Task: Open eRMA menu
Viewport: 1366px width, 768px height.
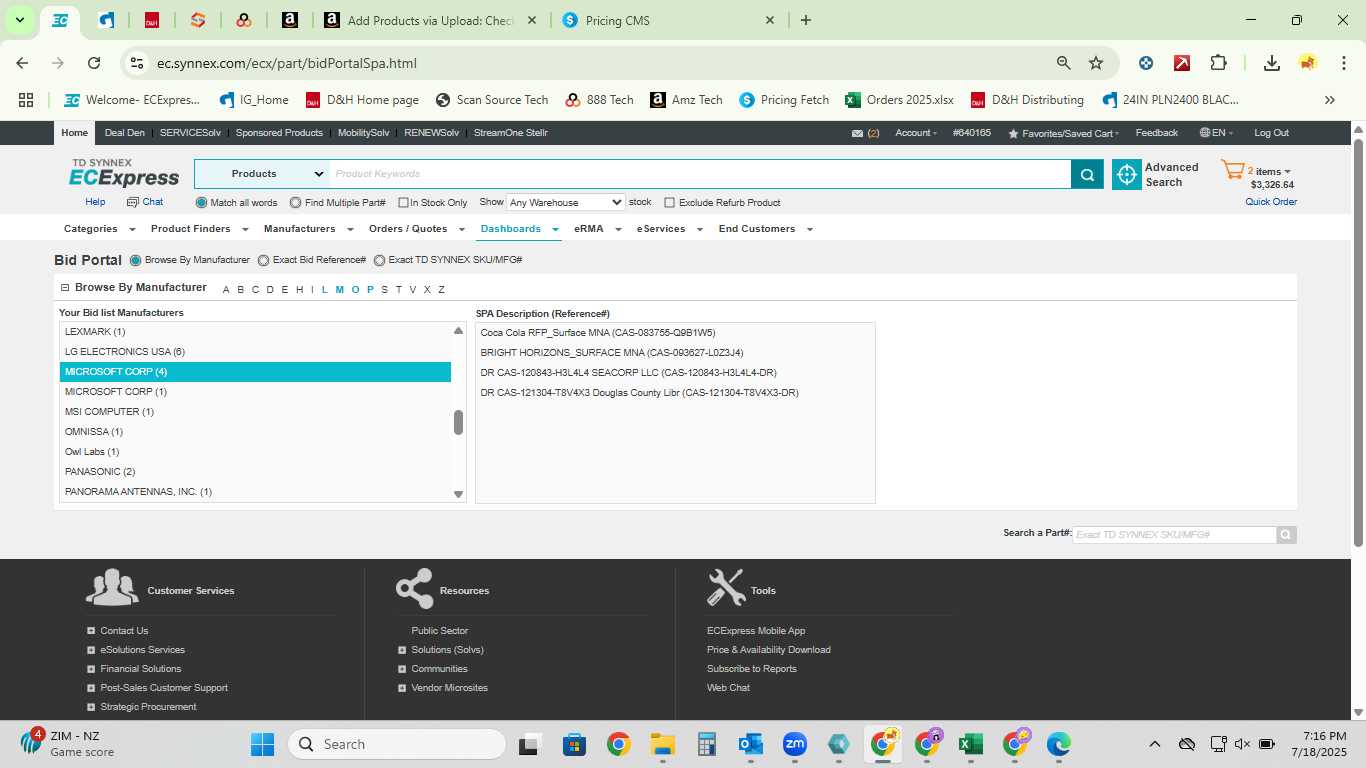Action: click(x=597, y=229)
